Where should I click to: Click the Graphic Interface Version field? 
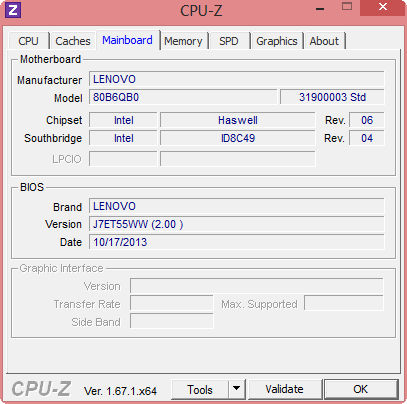point(257,286)
